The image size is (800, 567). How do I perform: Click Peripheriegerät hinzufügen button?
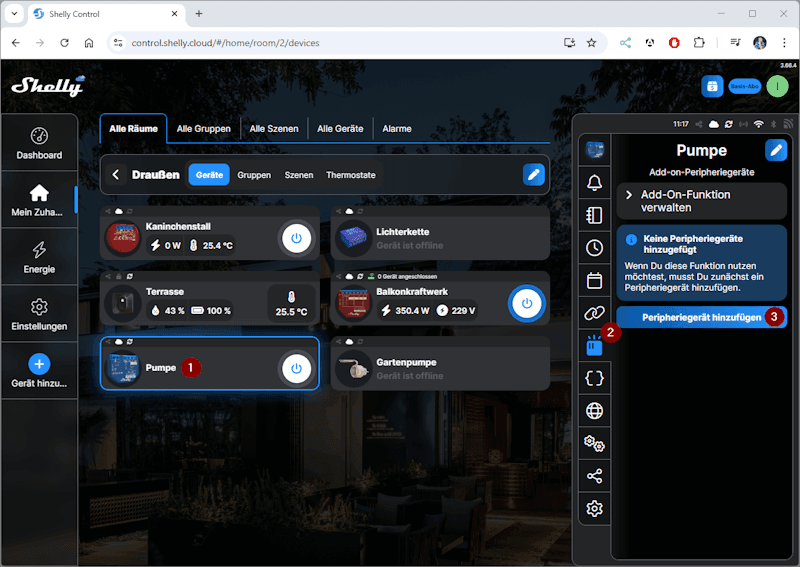(x=699, y=317)
